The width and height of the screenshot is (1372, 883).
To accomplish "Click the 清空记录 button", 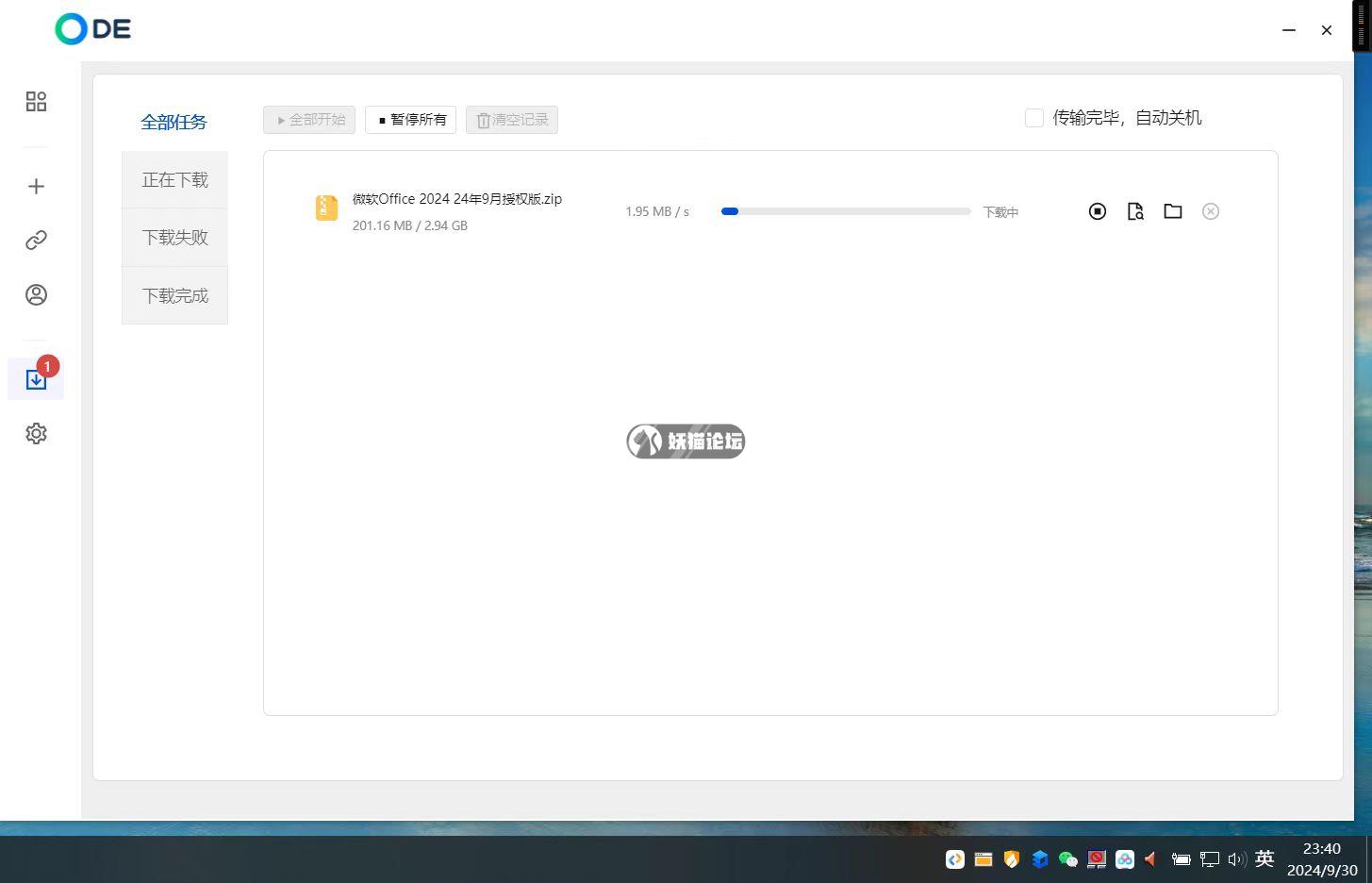I will coord(512,120).
